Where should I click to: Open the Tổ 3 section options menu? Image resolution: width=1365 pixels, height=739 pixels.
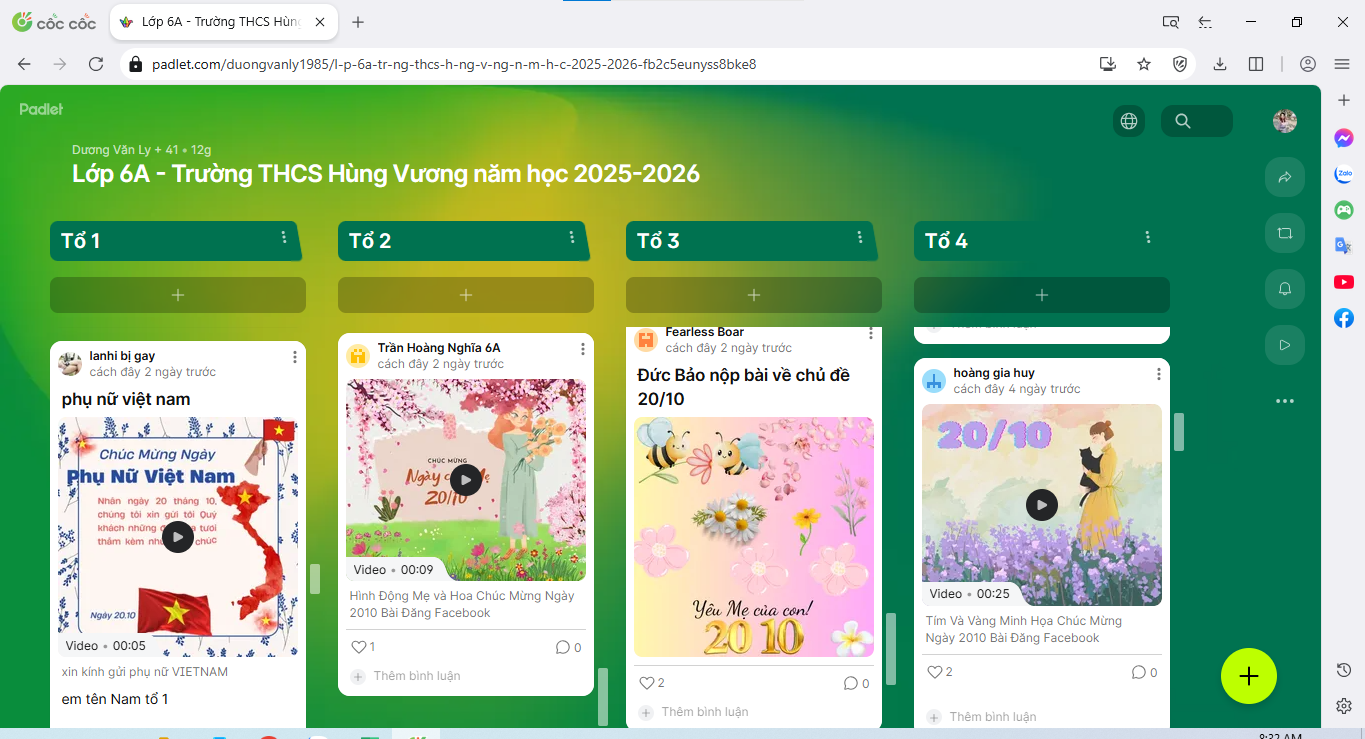click(860, 238)
